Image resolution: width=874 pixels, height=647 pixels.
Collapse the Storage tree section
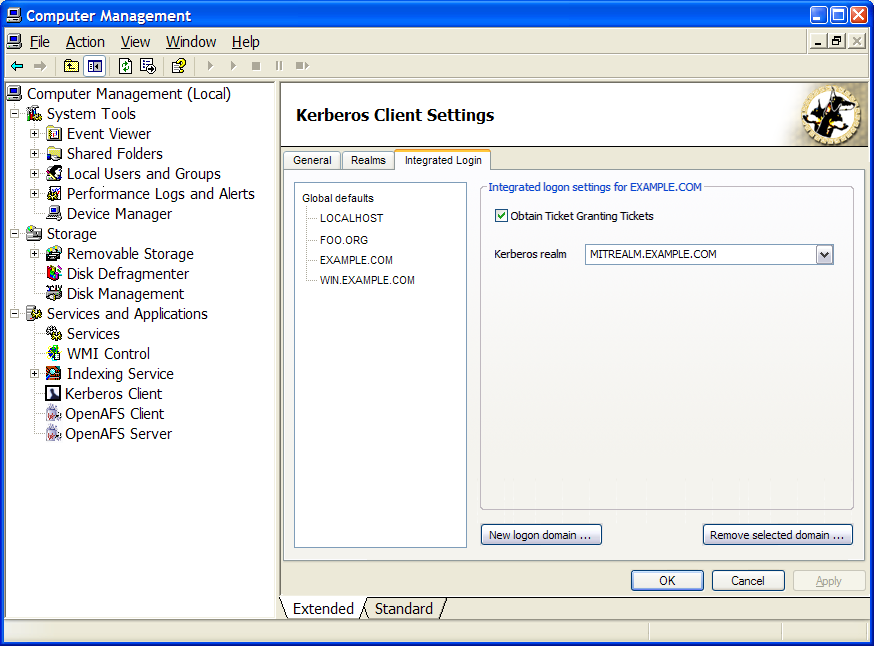coord(15,234)
